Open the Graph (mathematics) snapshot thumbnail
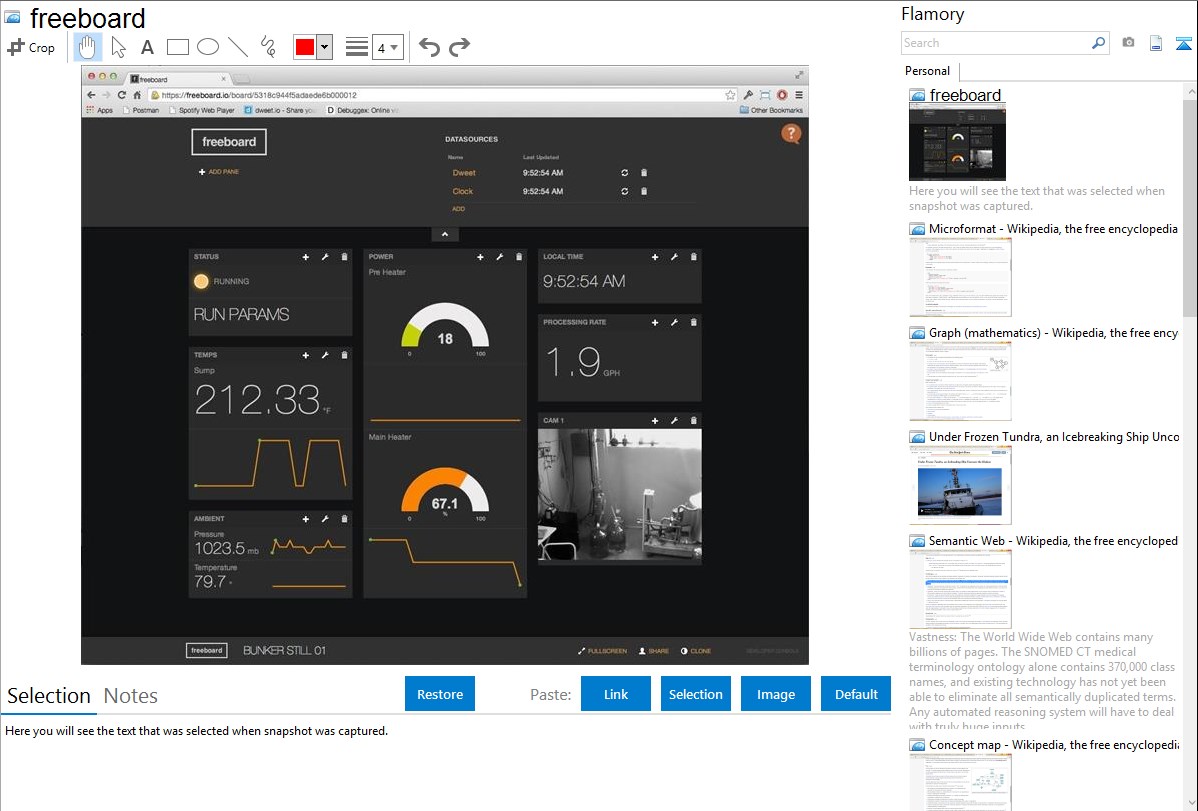This screenshot has height=811, width=1198. 960,381
